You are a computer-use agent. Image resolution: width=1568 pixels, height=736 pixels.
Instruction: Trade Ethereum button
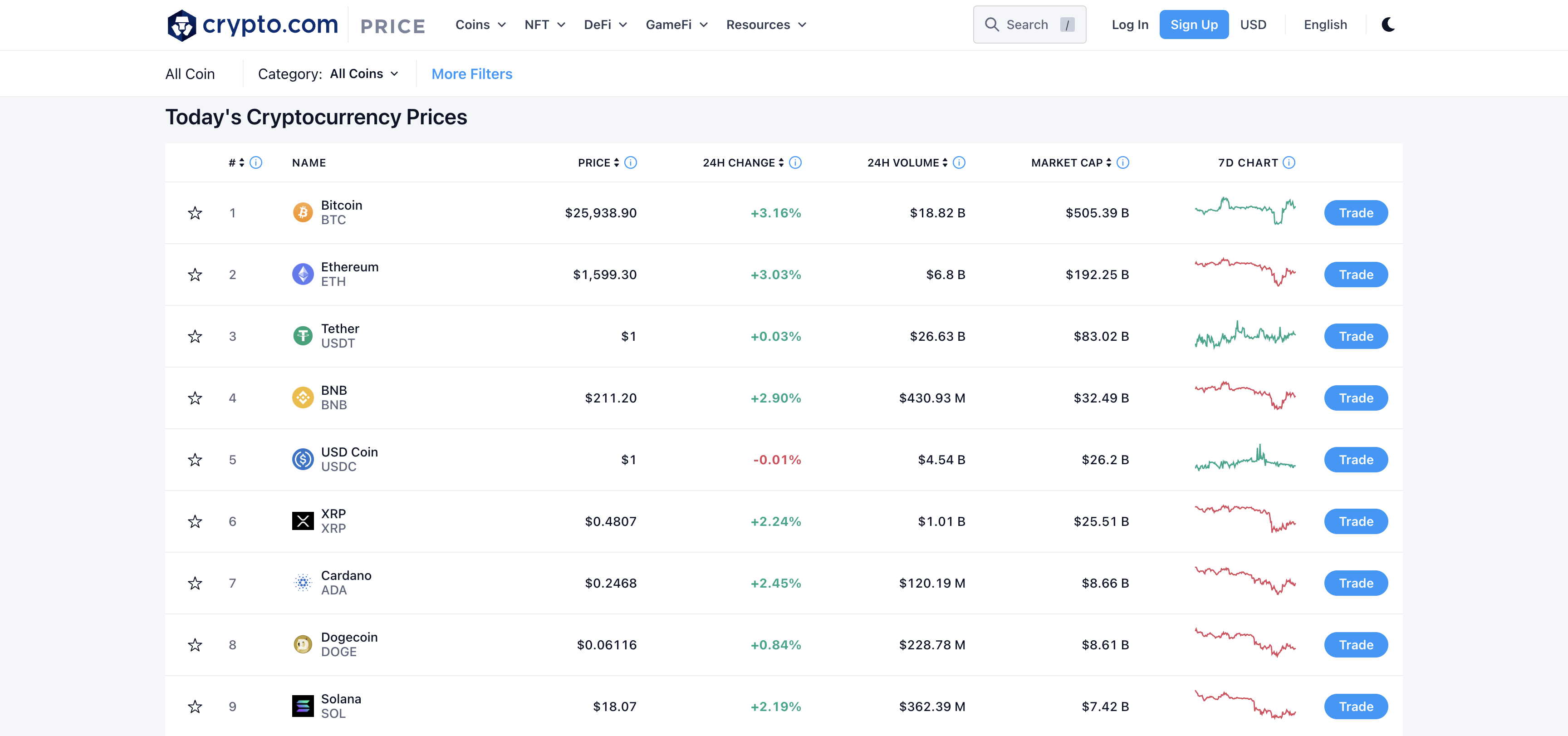[1356, 275]
